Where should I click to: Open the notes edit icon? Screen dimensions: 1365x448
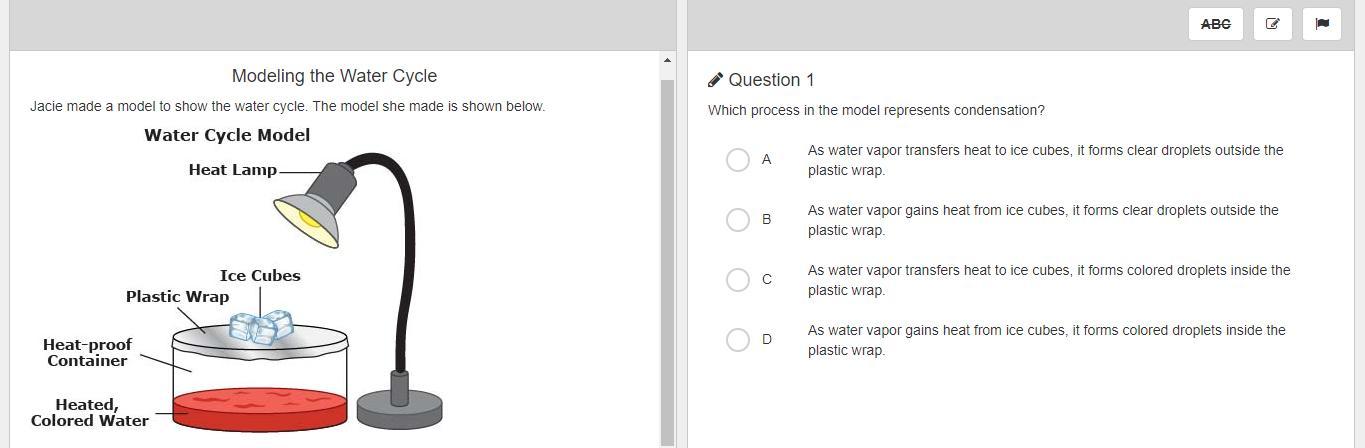tap(1272, 24)
